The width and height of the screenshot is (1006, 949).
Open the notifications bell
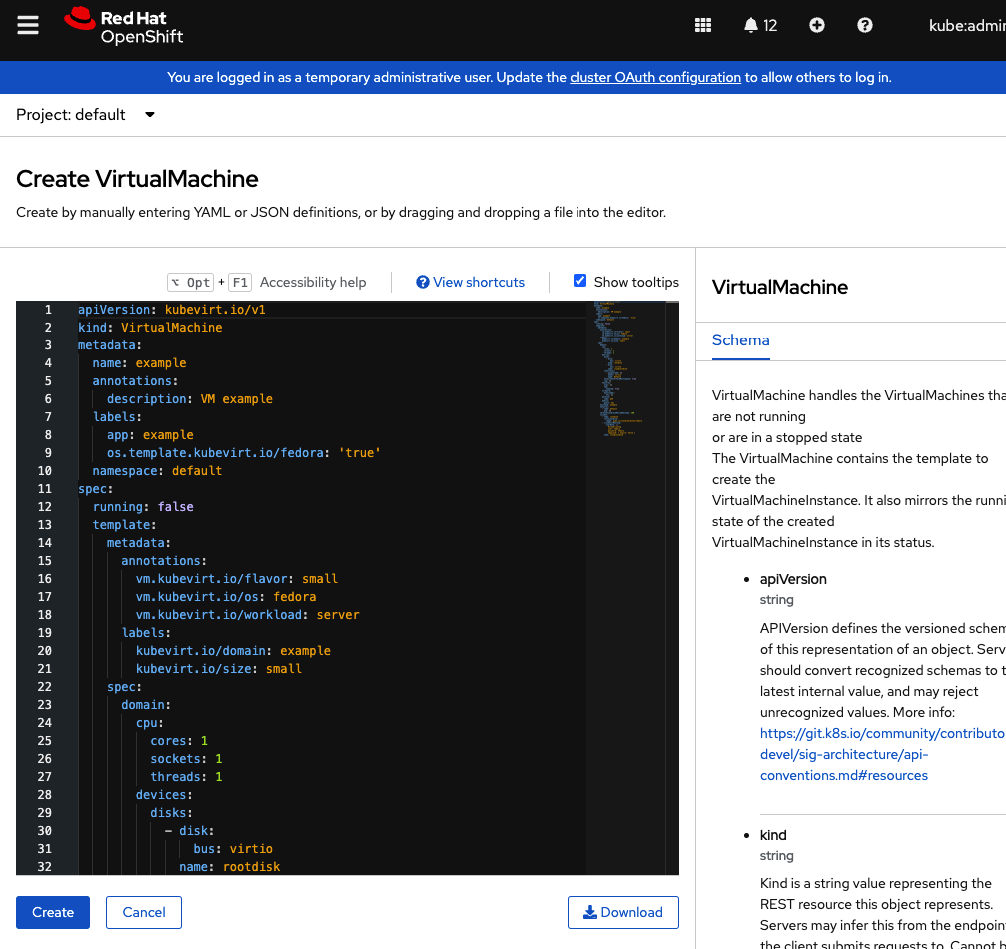pos(760,26)
